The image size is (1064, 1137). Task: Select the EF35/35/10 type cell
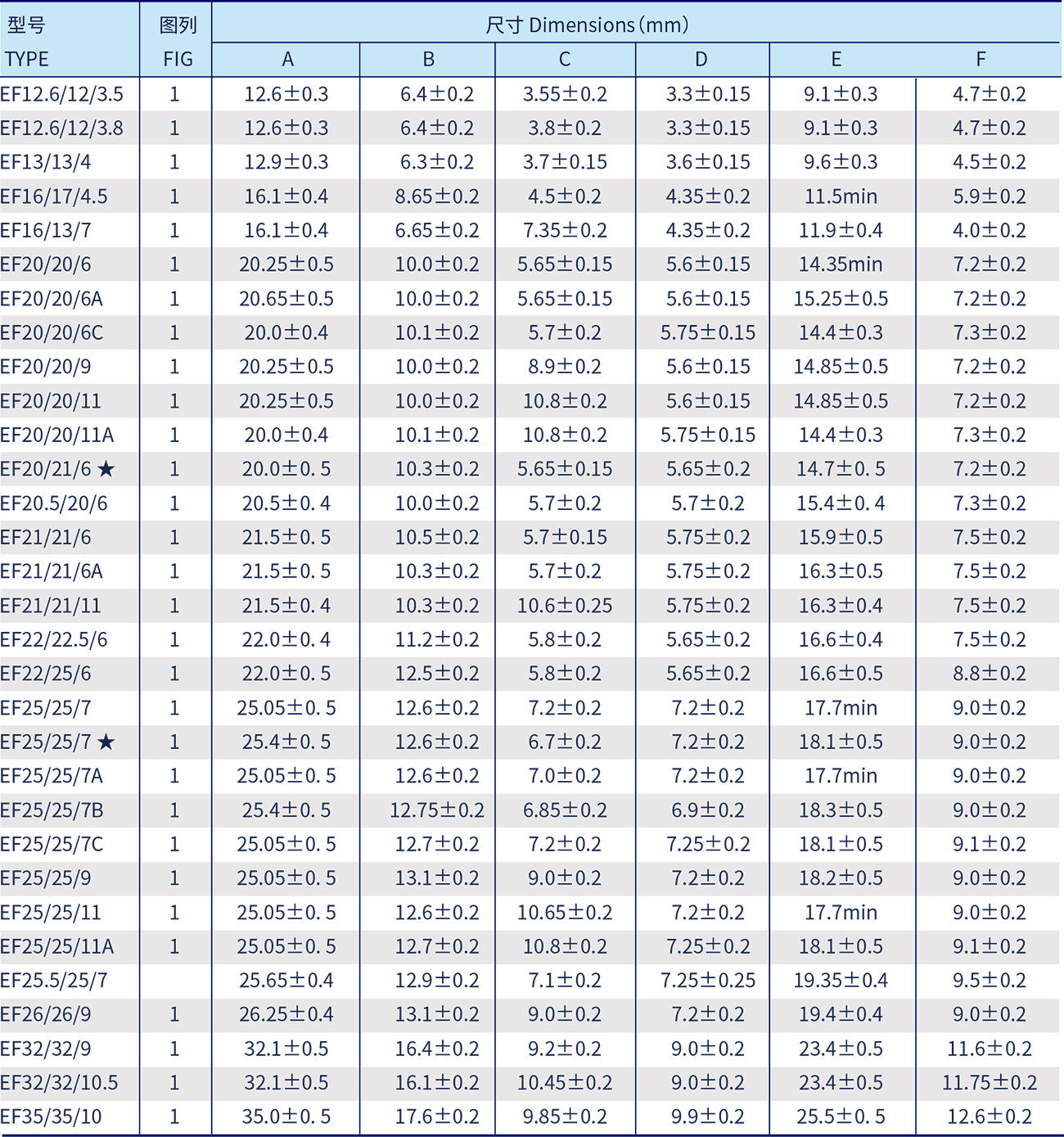[x=52, y=1117]
